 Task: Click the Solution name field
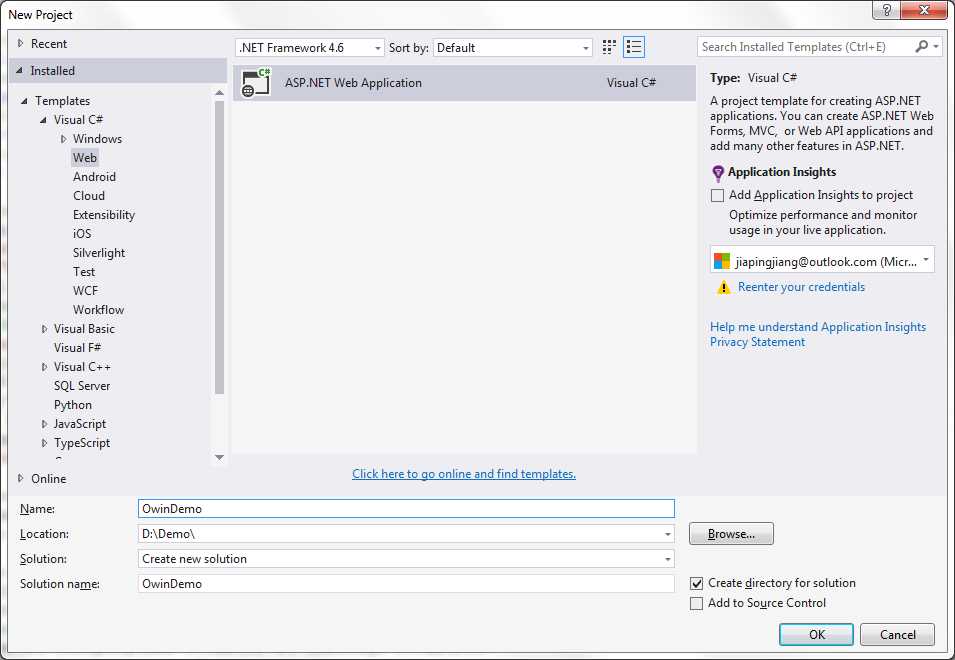point(406,584)
